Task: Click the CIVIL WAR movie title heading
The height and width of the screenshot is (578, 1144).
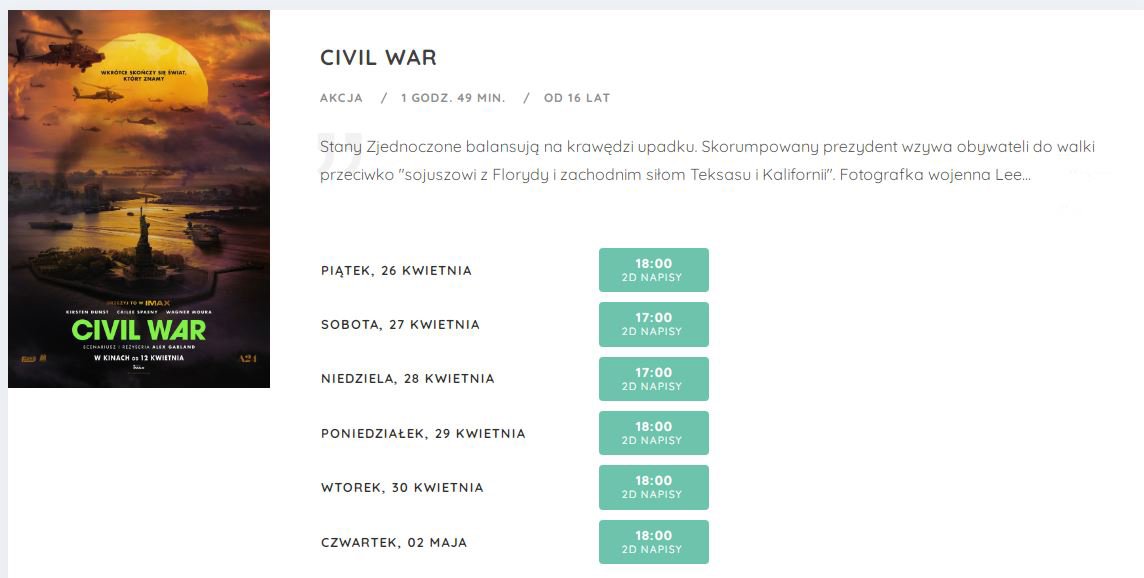Action: coord(378,58)
